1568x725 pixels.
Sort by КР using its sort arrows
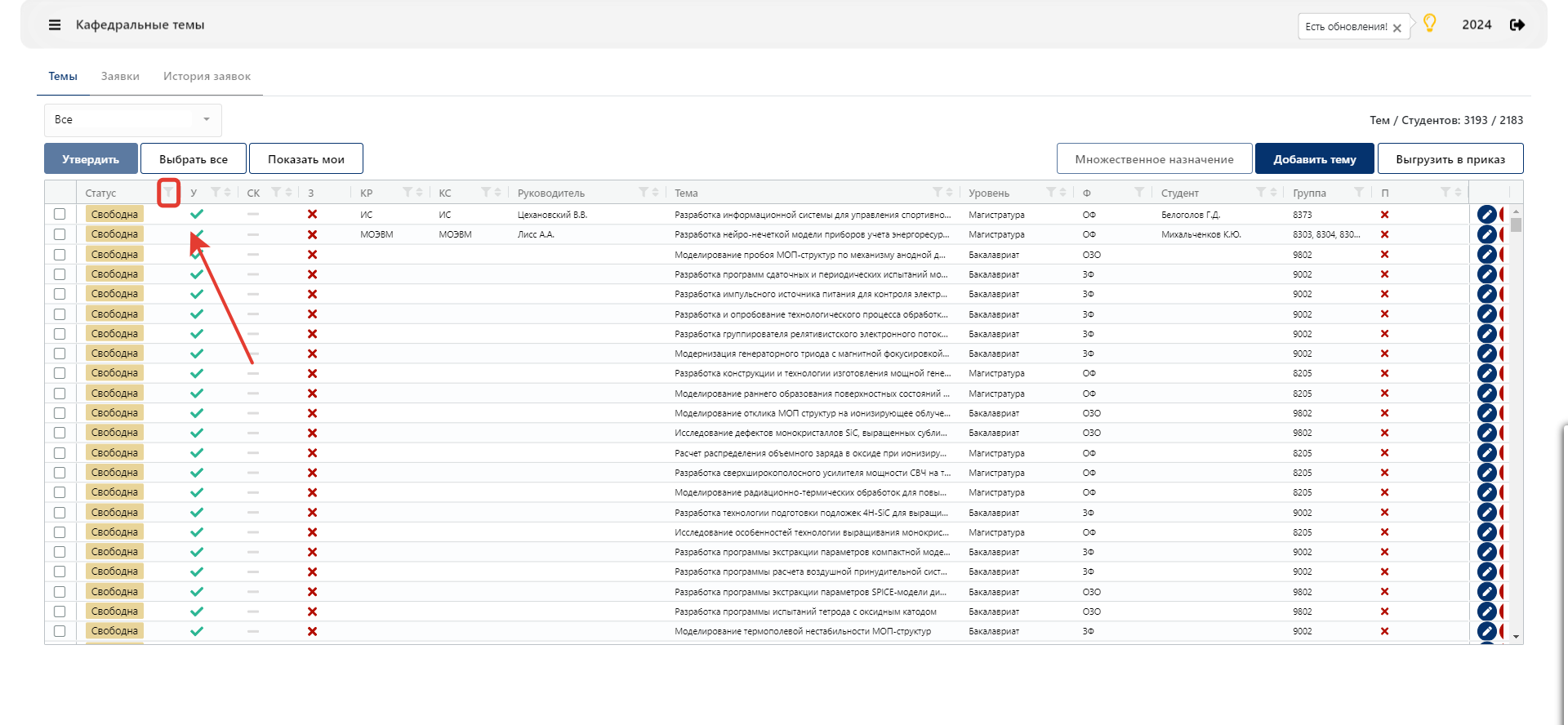pos(420,193)
